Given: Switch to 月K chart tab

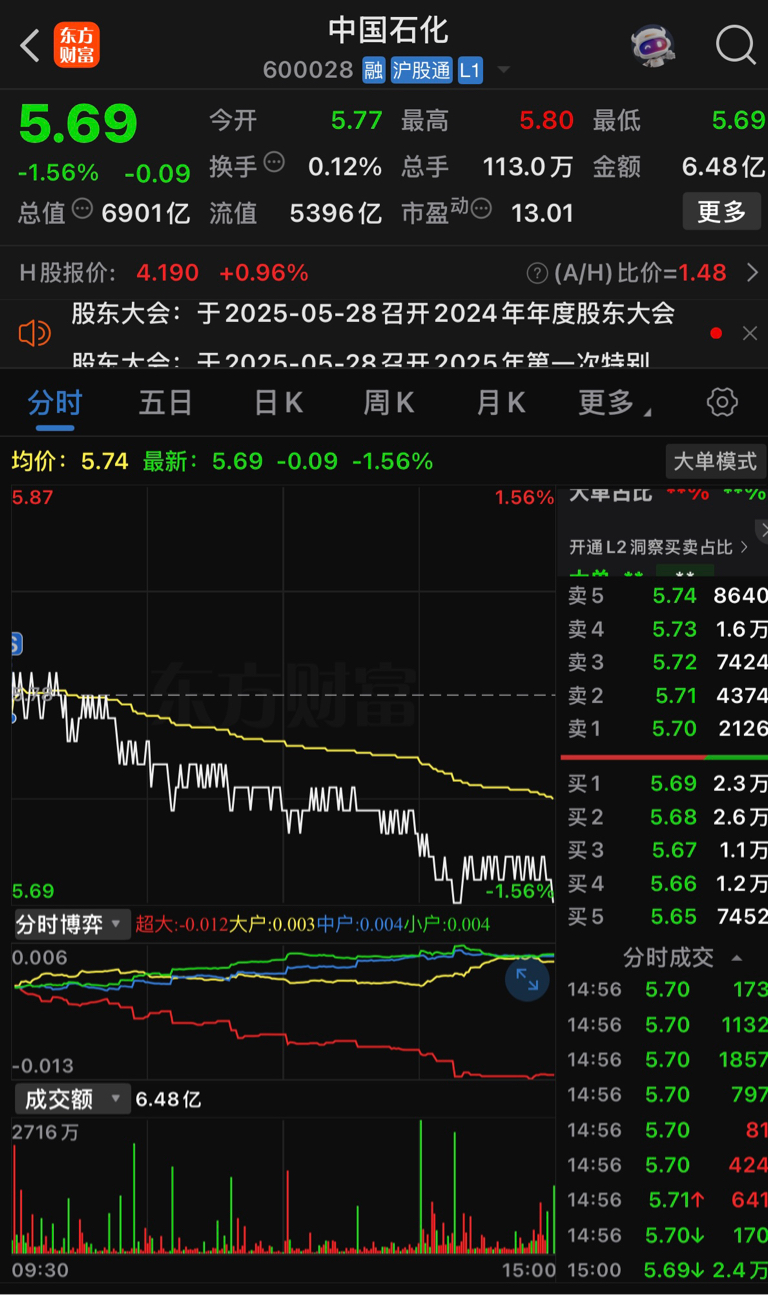Looking at the screenshot, I should [x=500, y=404].
